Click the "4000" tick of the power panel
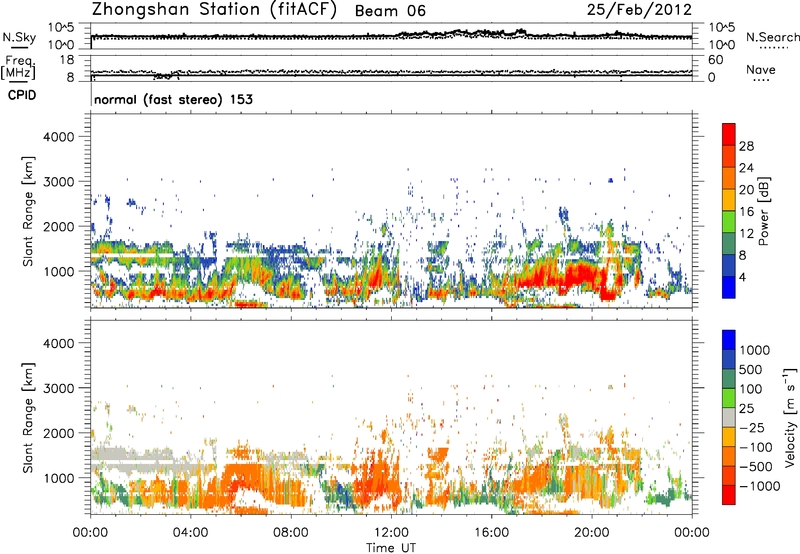This screenshot has height=554, width=800. [x=58, y=137]
